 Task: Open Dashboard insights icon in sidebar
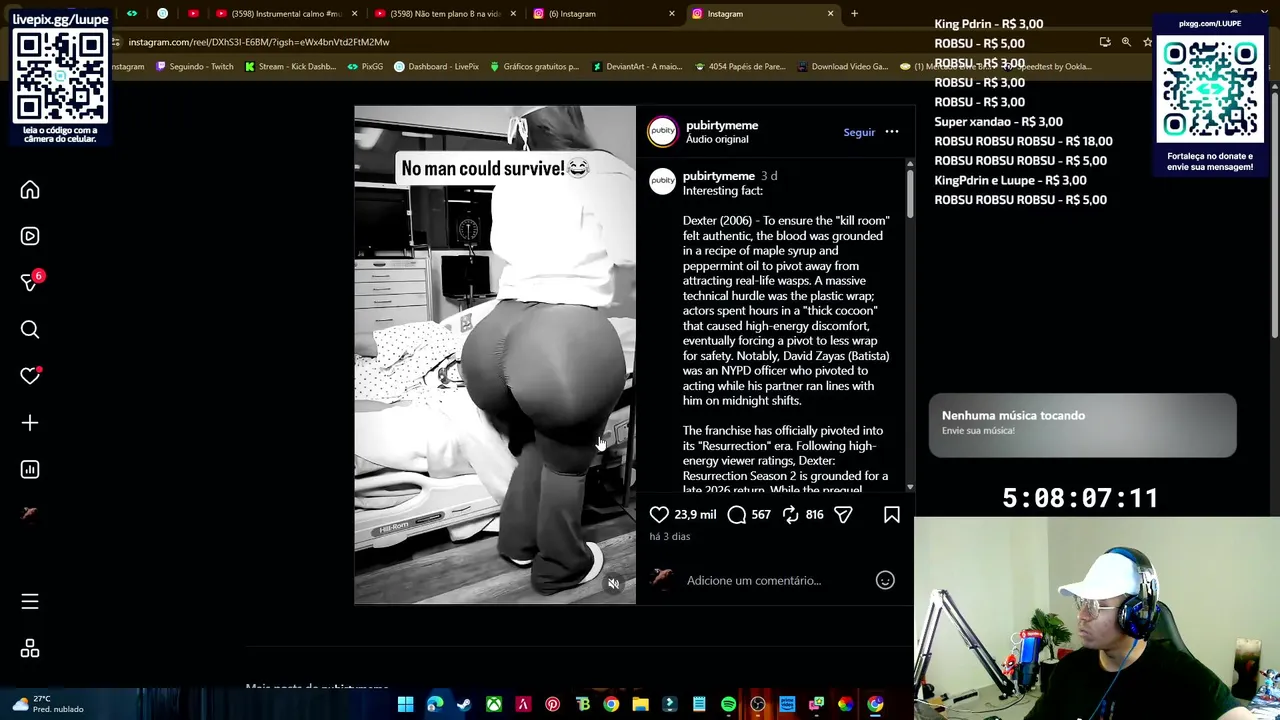click(x=30, y=469)
